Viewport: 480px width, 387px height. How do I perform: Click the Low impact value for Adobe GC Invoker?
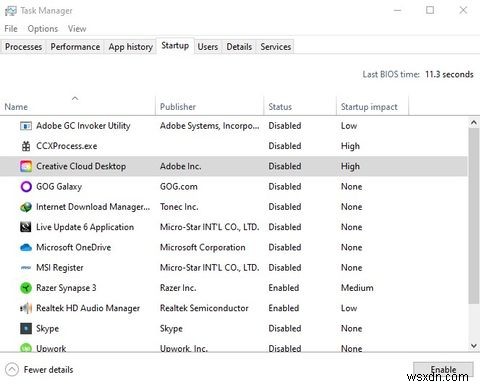349,126
